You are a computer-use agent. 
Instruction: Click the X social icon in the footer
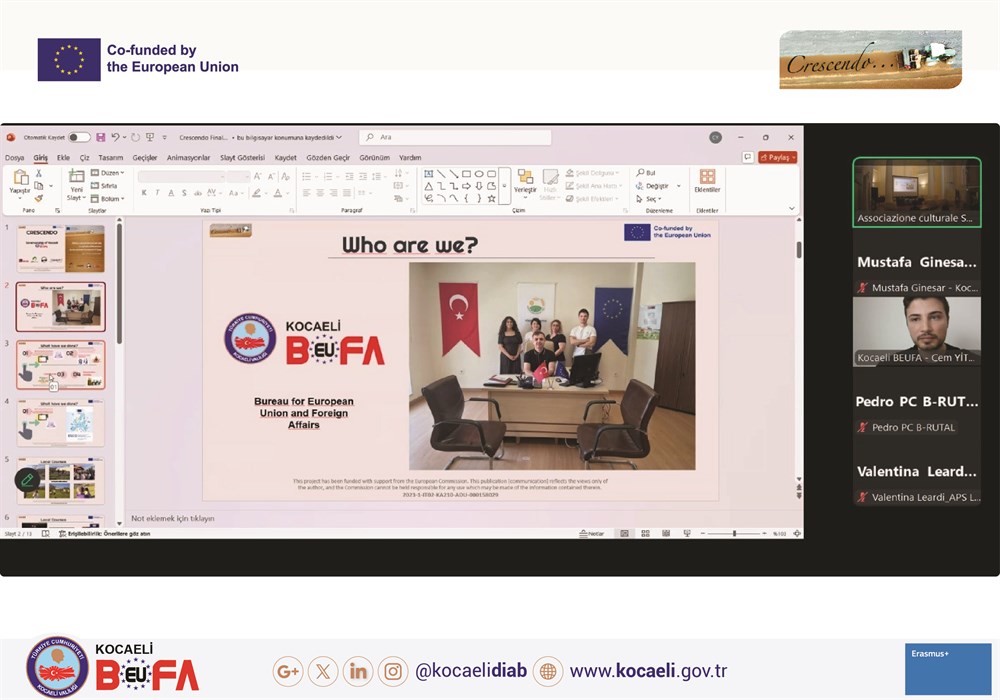323,671
